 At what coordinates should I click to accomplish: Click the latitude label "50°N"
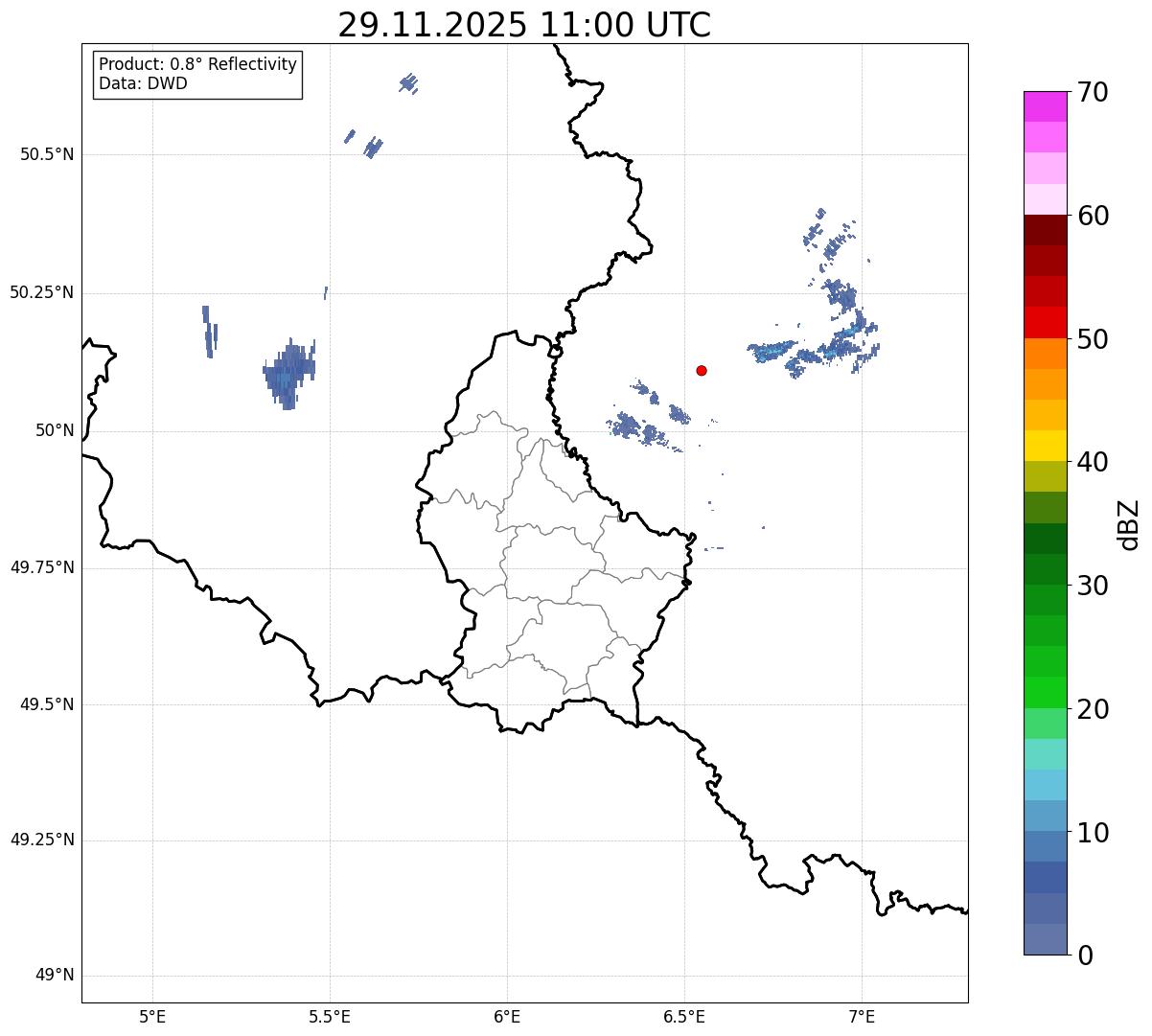[56, 431]
